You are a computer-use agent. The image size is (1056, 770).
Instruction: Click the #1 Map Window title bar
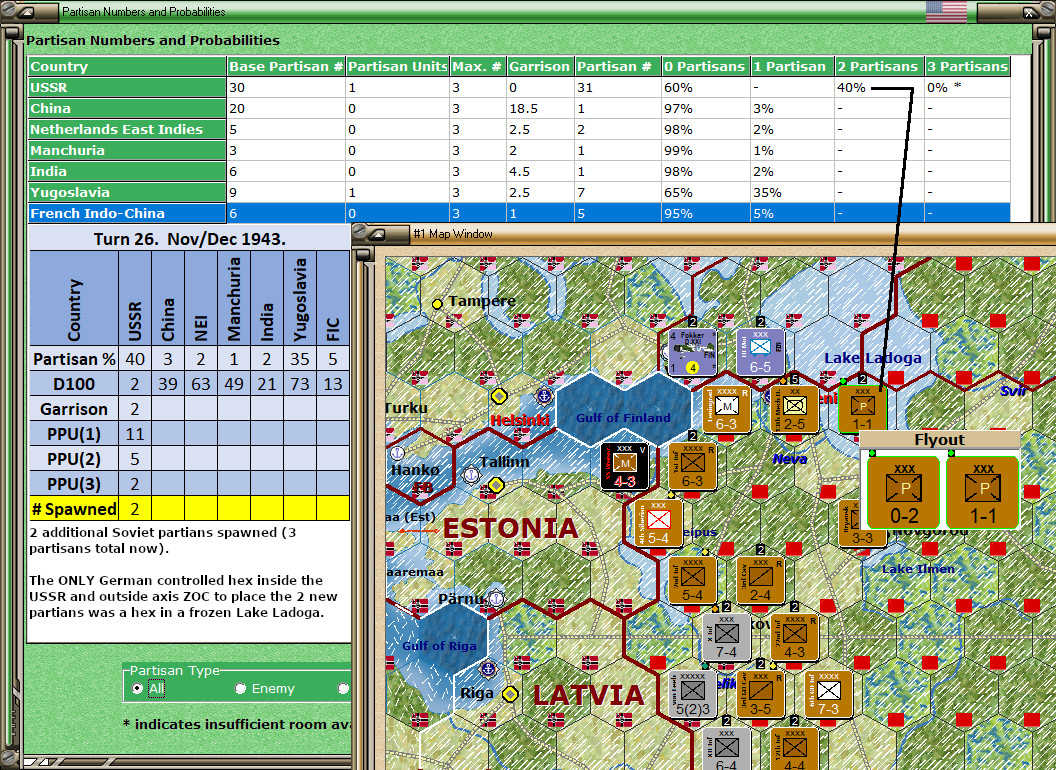[x=702, y=234]
